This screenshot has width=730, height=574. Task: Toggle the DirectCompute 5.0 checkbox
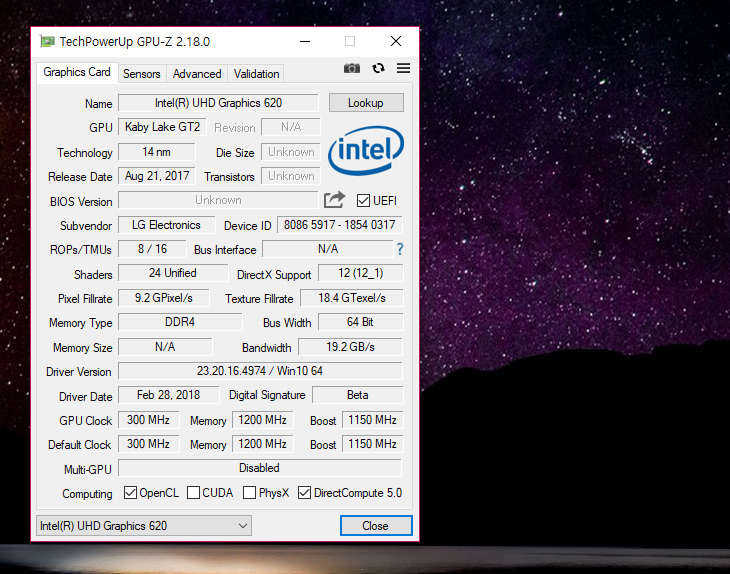coord(304,493)
